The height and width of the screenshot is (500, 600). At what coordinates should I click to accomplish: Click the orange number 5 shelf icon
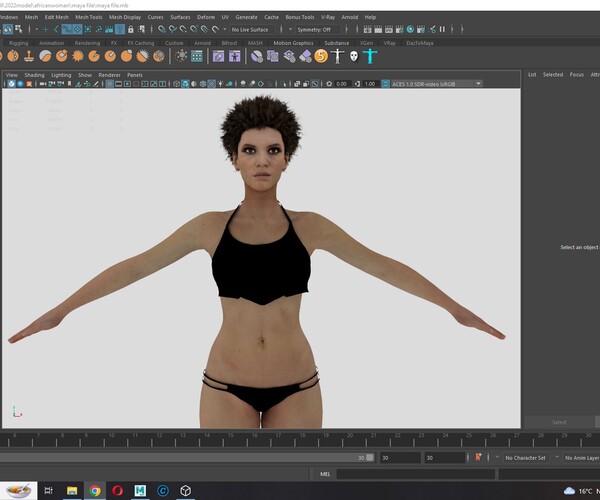point(321,56)
